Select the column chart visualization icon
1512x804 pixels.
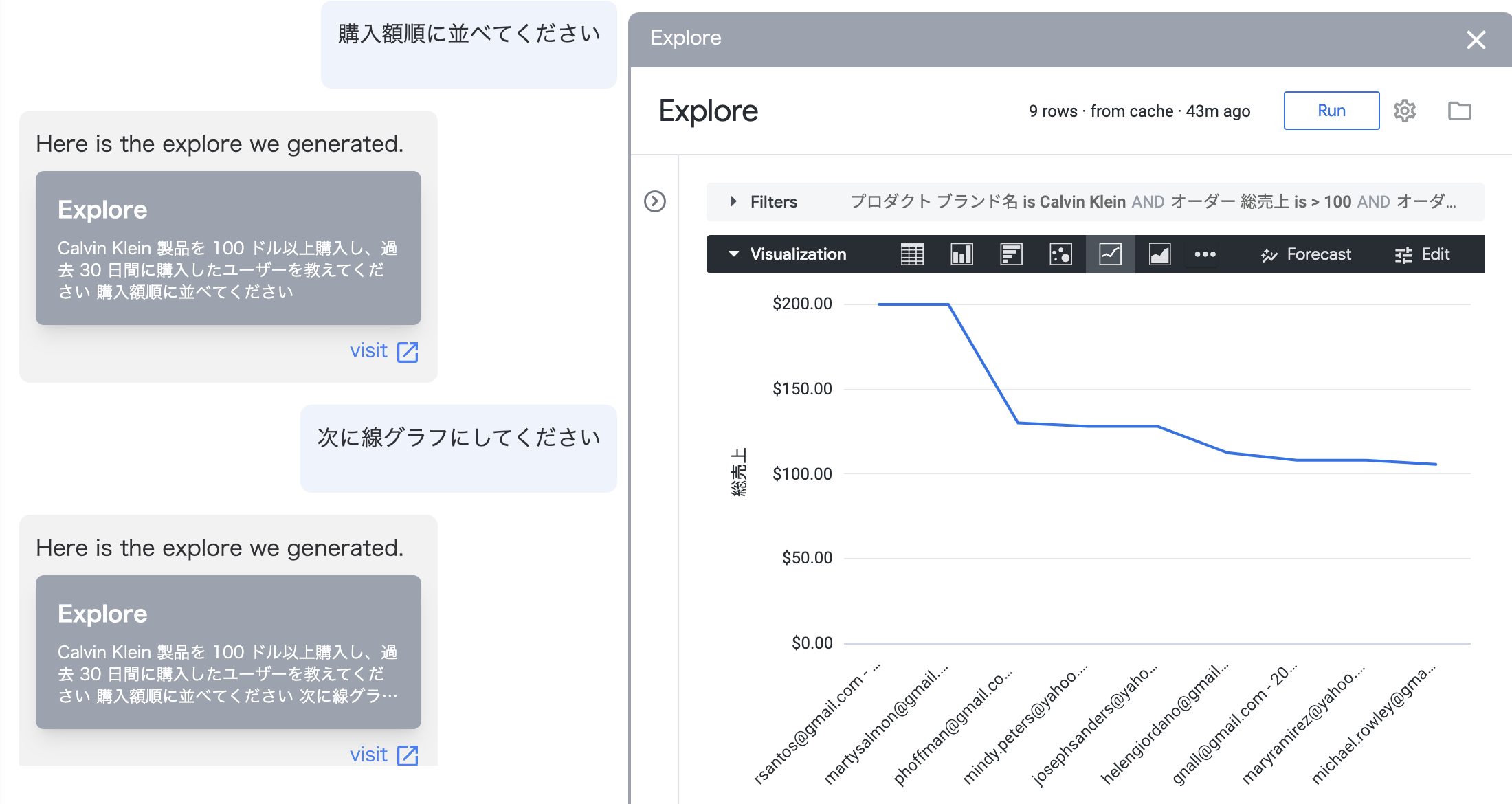961,254
